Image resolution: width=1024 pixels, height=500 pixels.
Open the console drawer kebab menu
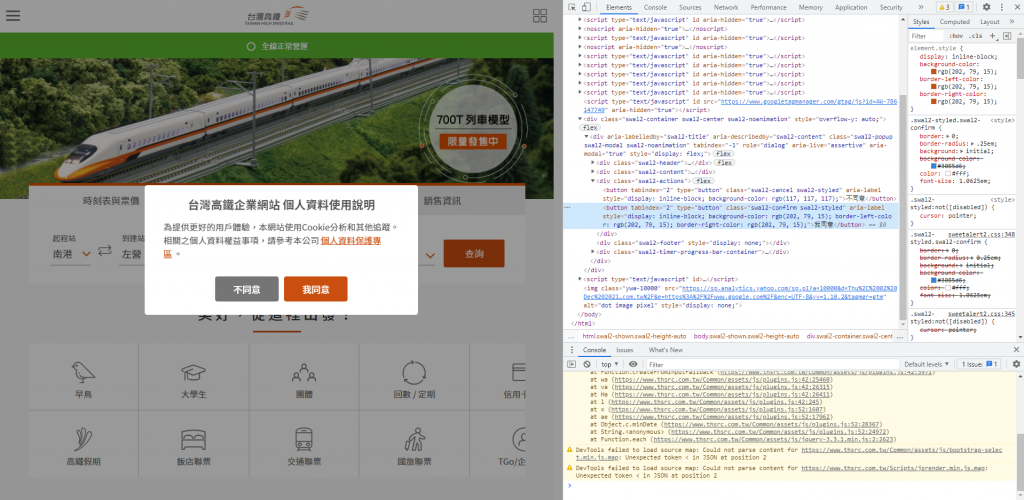(x=572, y=350)
